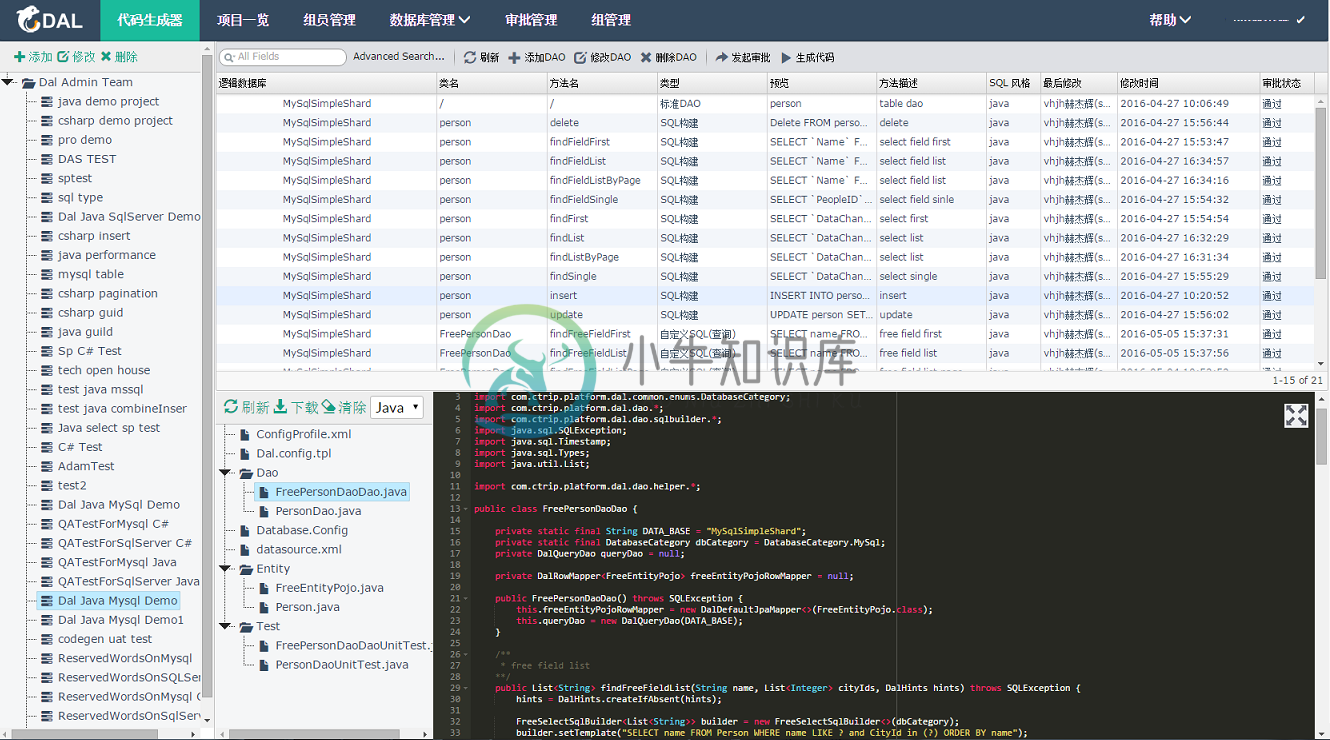
Task: Click file icon beside ConfigProfile.xml
Action: (244, 435)
